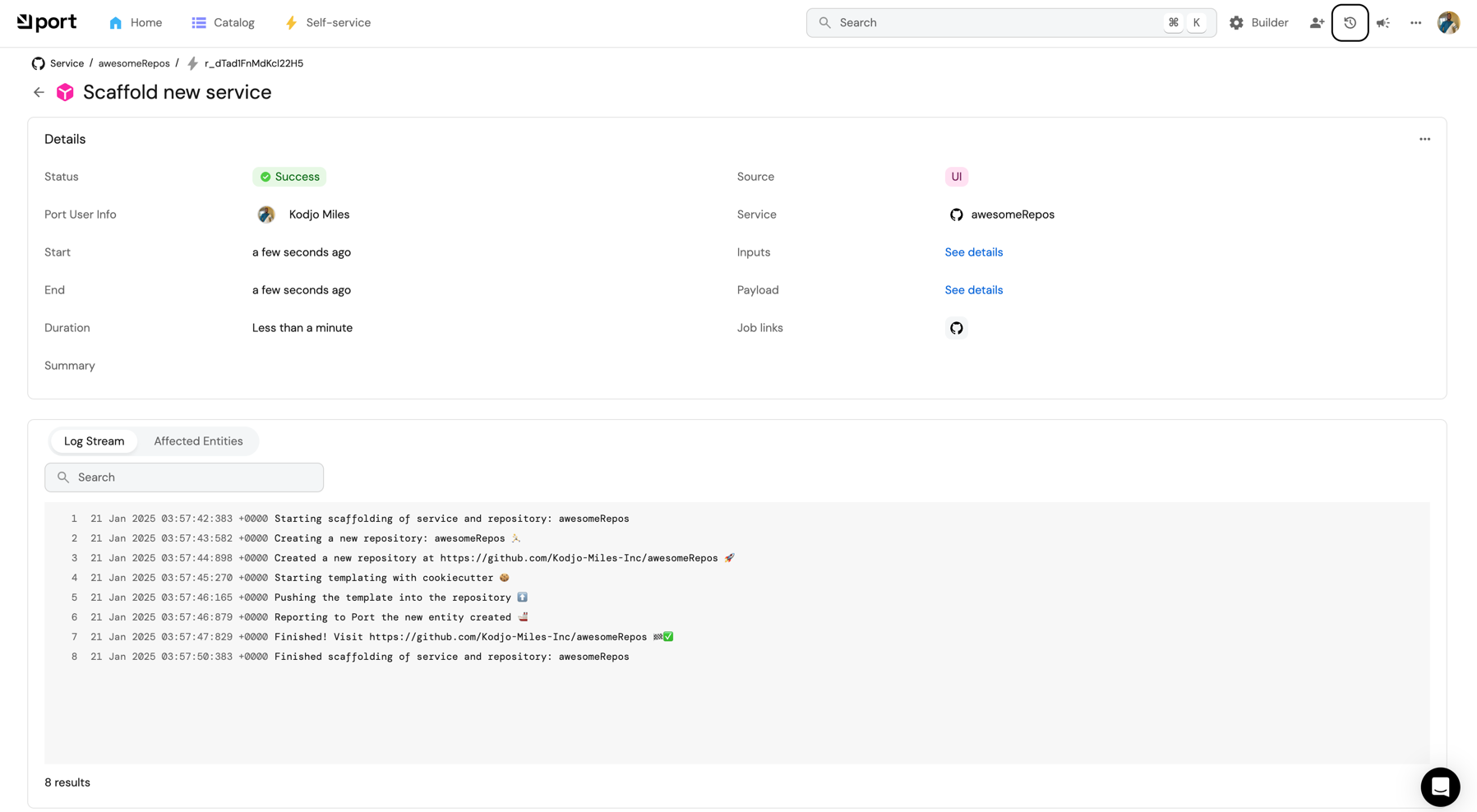Open the awesomeRepos service link
1477x812 pixels.
[1012, 215]
